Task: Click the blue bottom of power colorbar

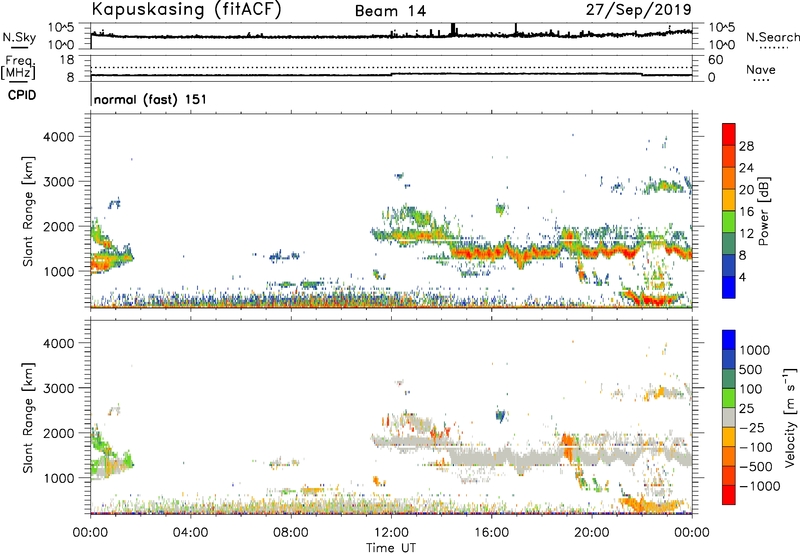Action: pyautogui.click(x=729, y=288)
